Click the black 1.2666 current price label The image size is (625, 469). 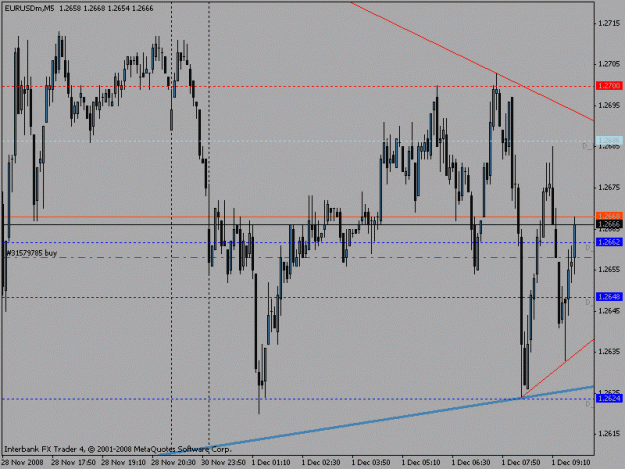coord(609,225)
